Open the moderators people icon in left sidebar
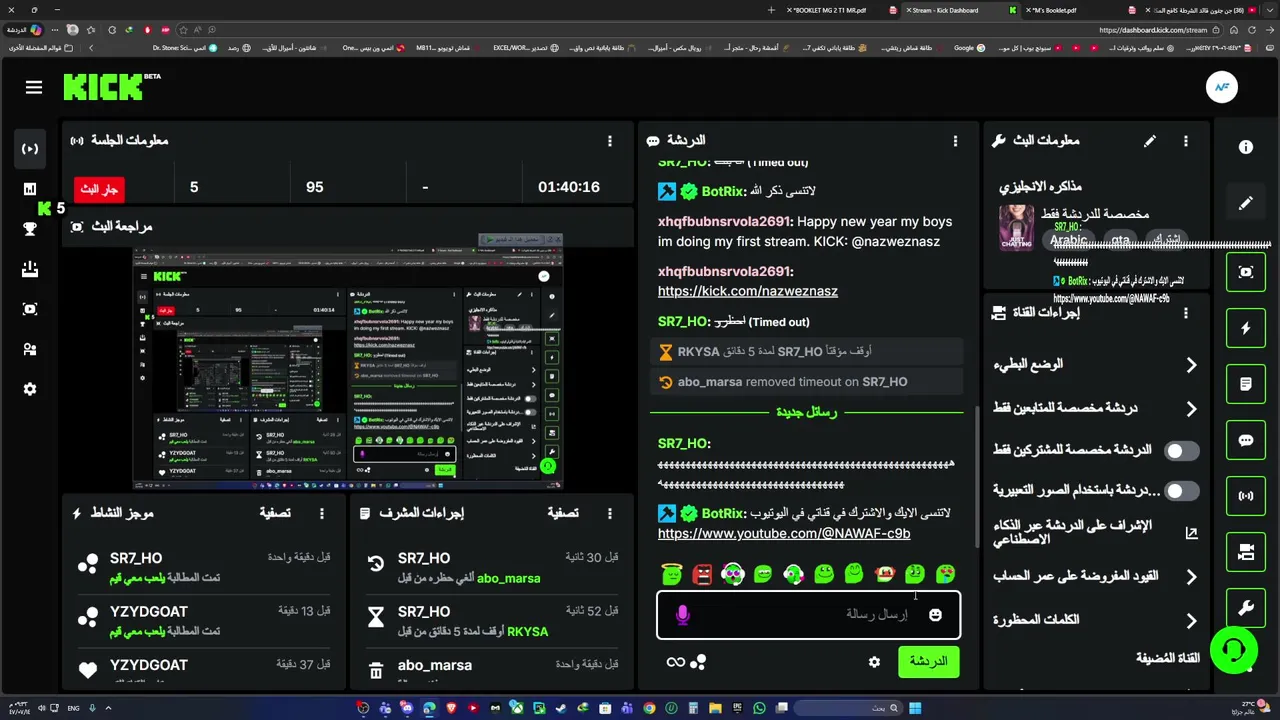 tap(30, 349)
